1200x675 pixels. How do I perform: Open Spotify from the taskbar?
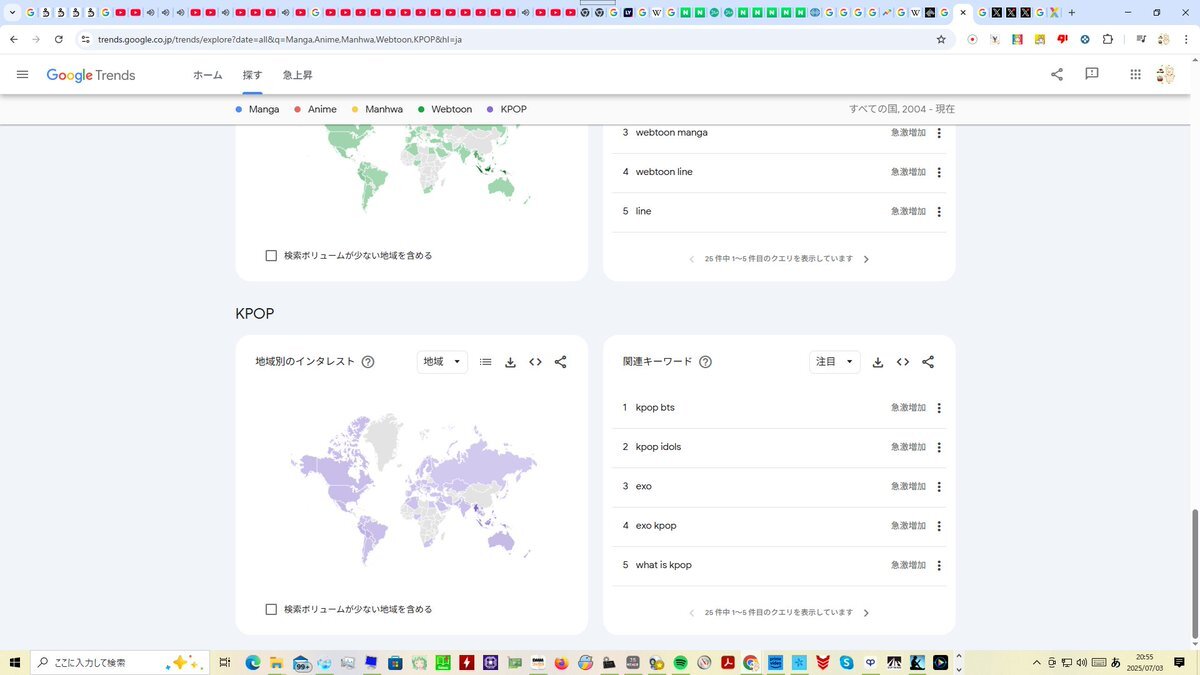[x=679, y=662]
